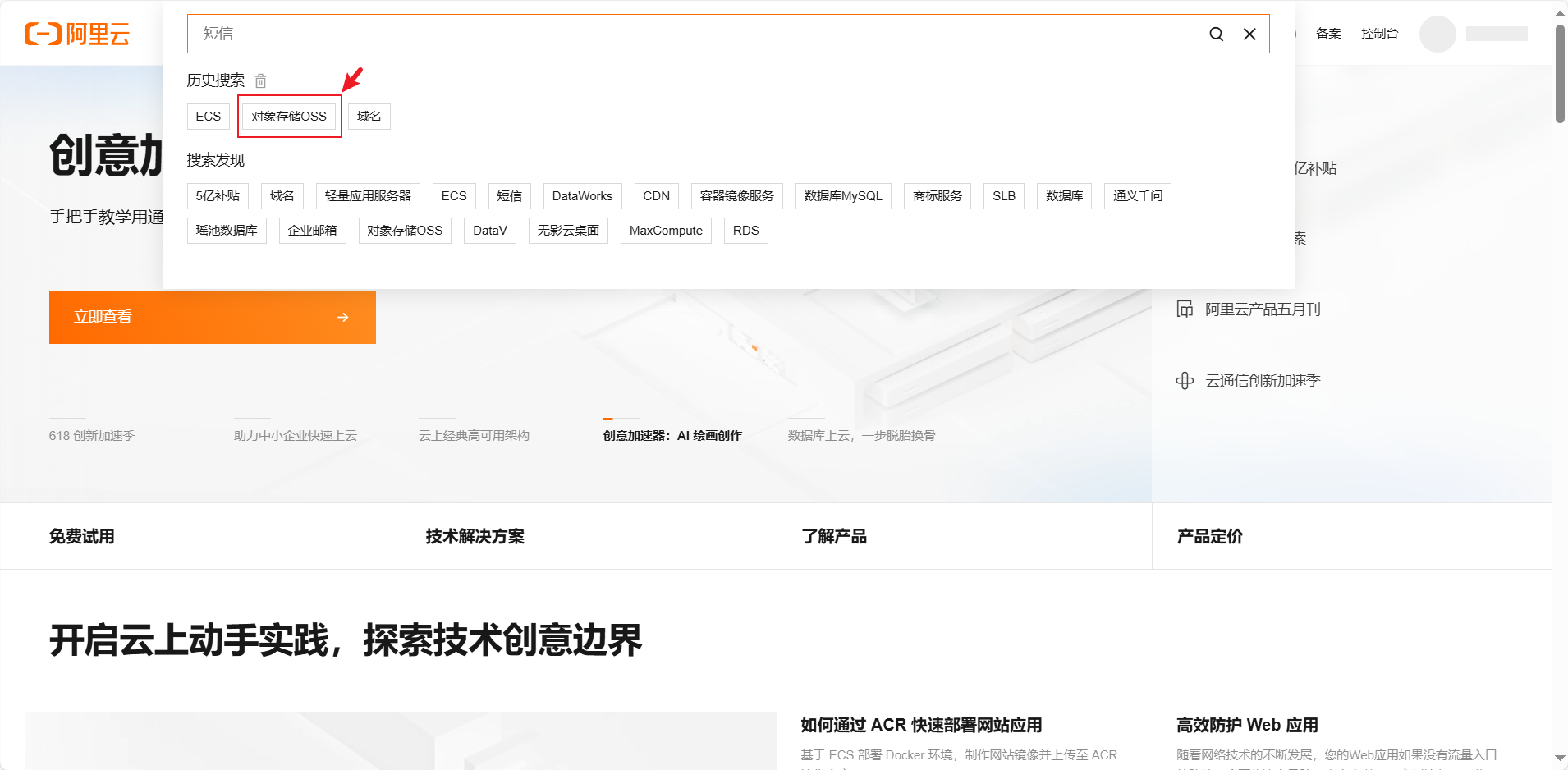Select the DataWorks suggestion tag
Viewport: 1568px width, 770px height.
pyautogui.click(x=582, y=196)
